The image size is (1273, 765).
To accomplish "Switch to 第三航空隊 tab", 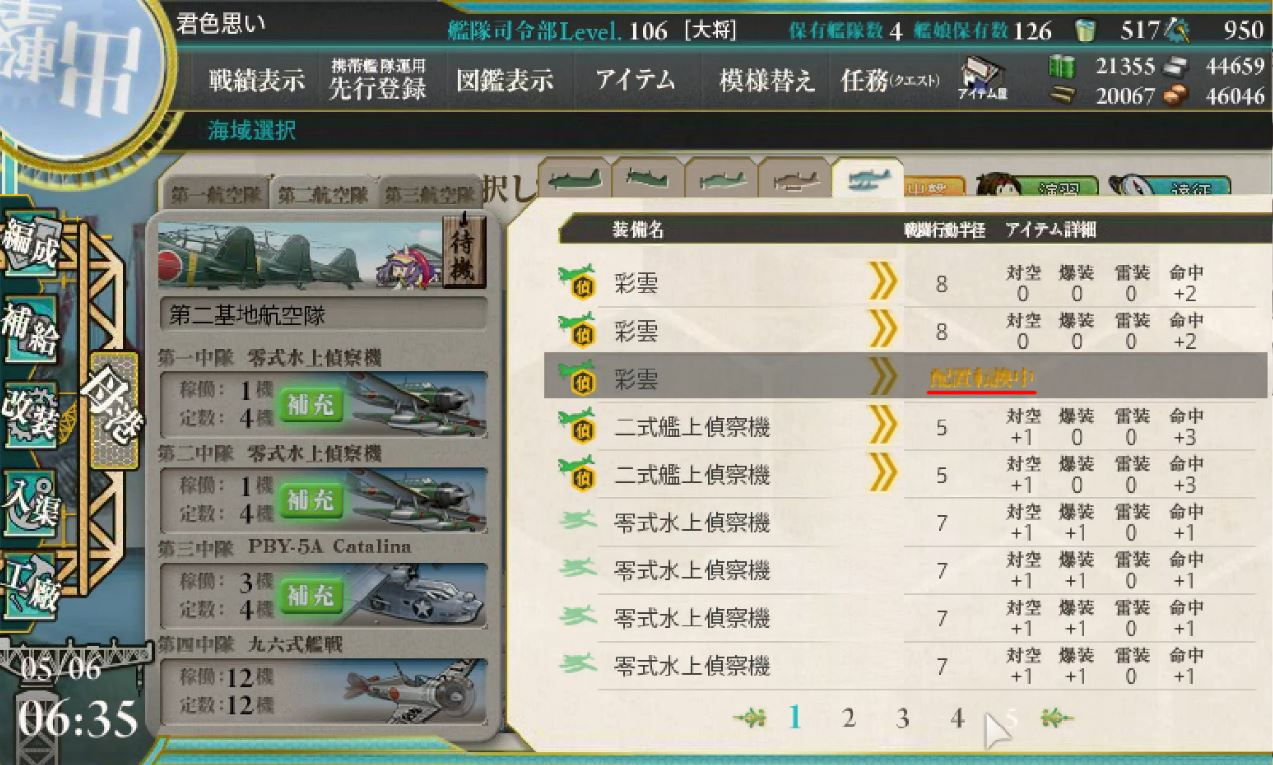I will point(429,195).
